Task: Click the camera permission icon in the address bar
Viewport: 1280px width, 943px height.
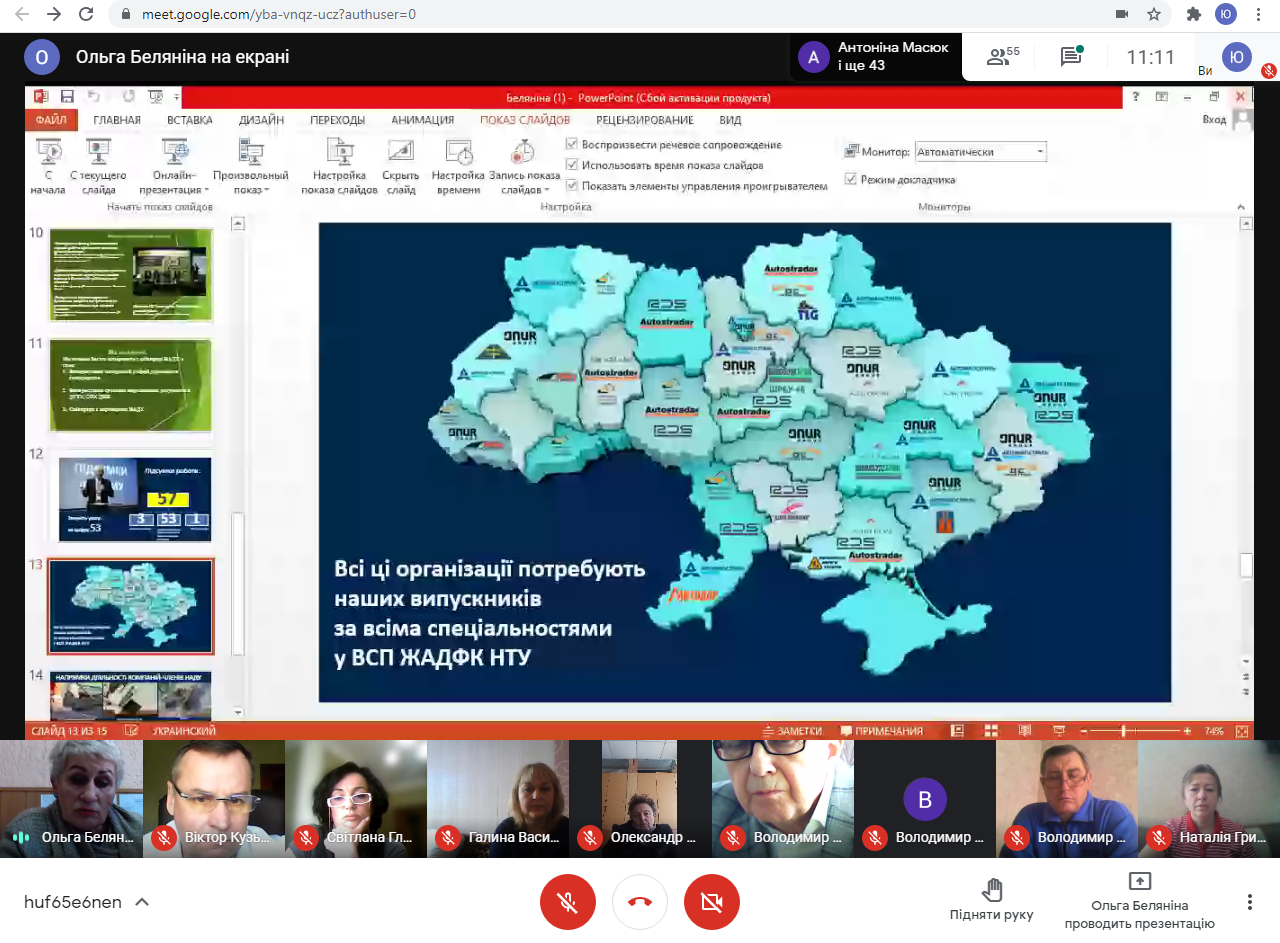Action: pos(1122,14)
